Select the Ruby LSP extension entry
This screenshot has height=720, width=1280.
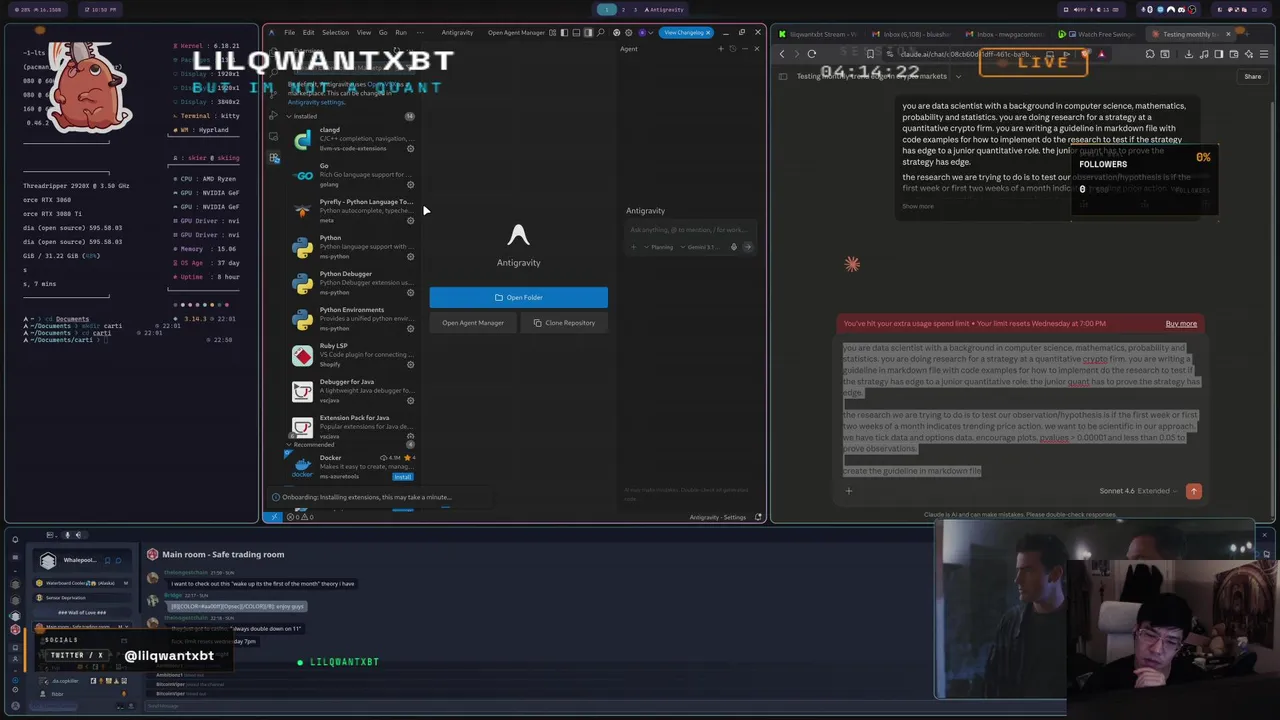pyautogui.click(x=351, y=355)
